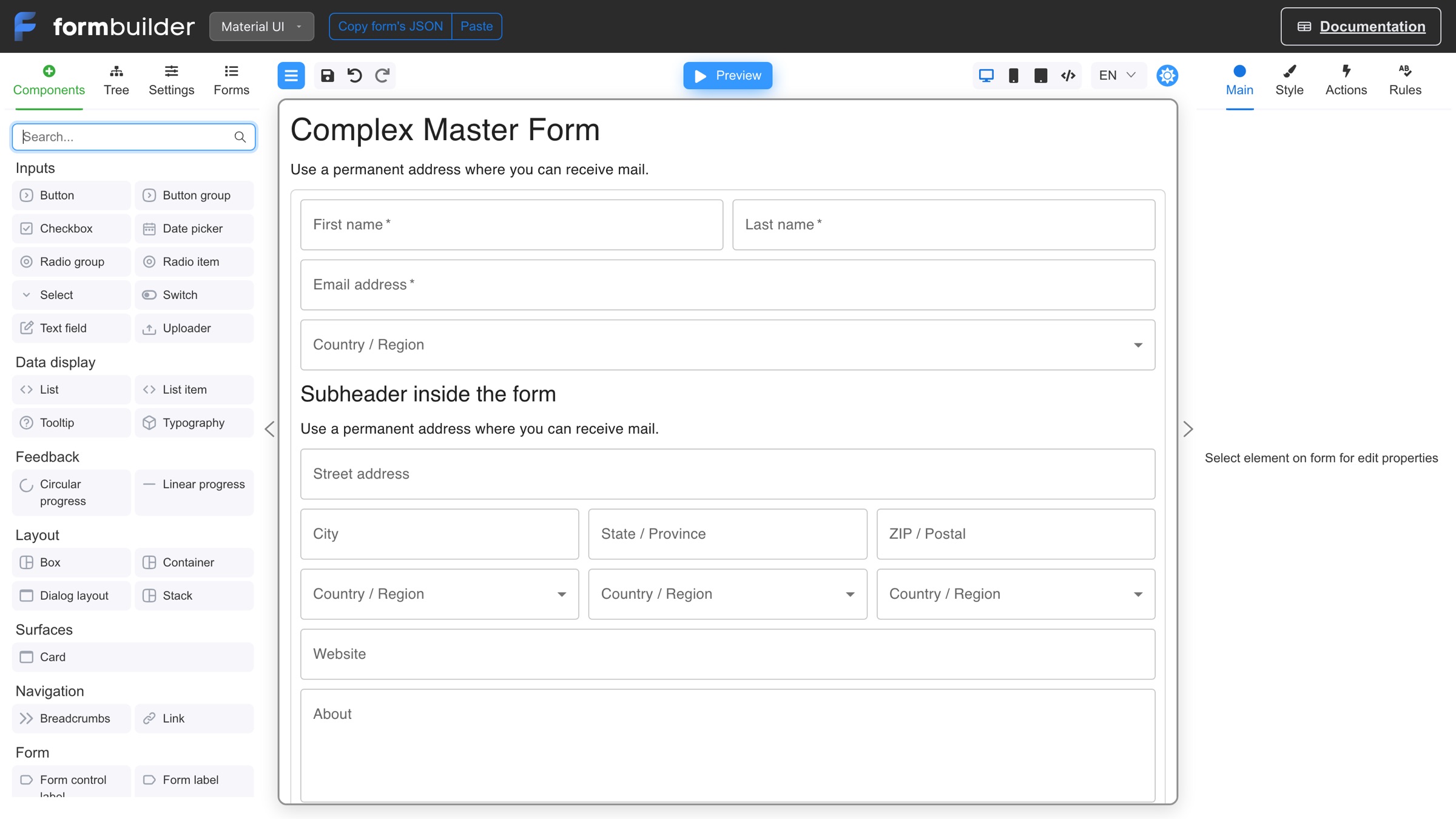Add a Link navigation component

coord(194,718)
